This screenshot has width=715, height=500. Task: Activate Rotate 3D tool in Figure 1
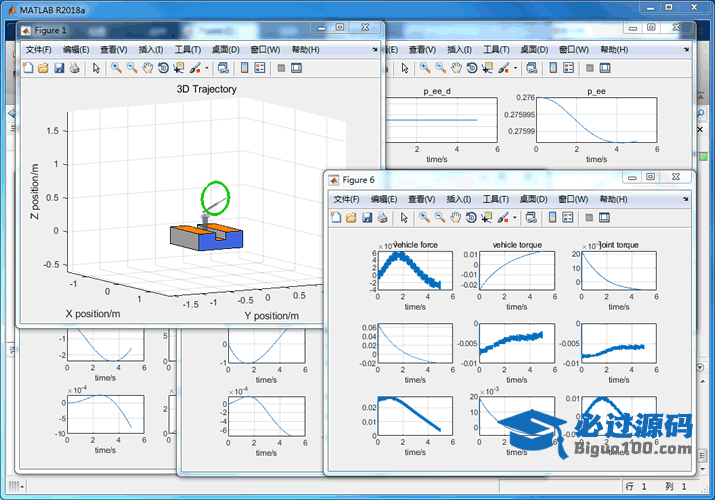click(x=163, y=68)
